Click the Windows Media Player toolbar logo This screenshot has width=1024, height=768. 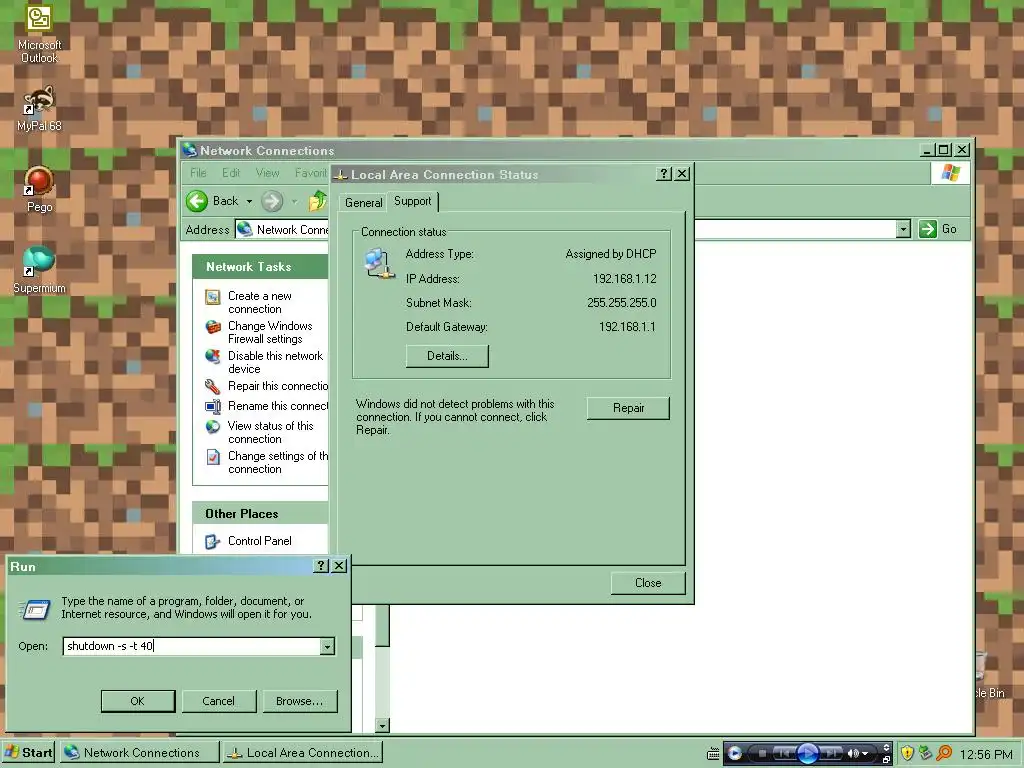pyautogui.click(x=734, y=754)
